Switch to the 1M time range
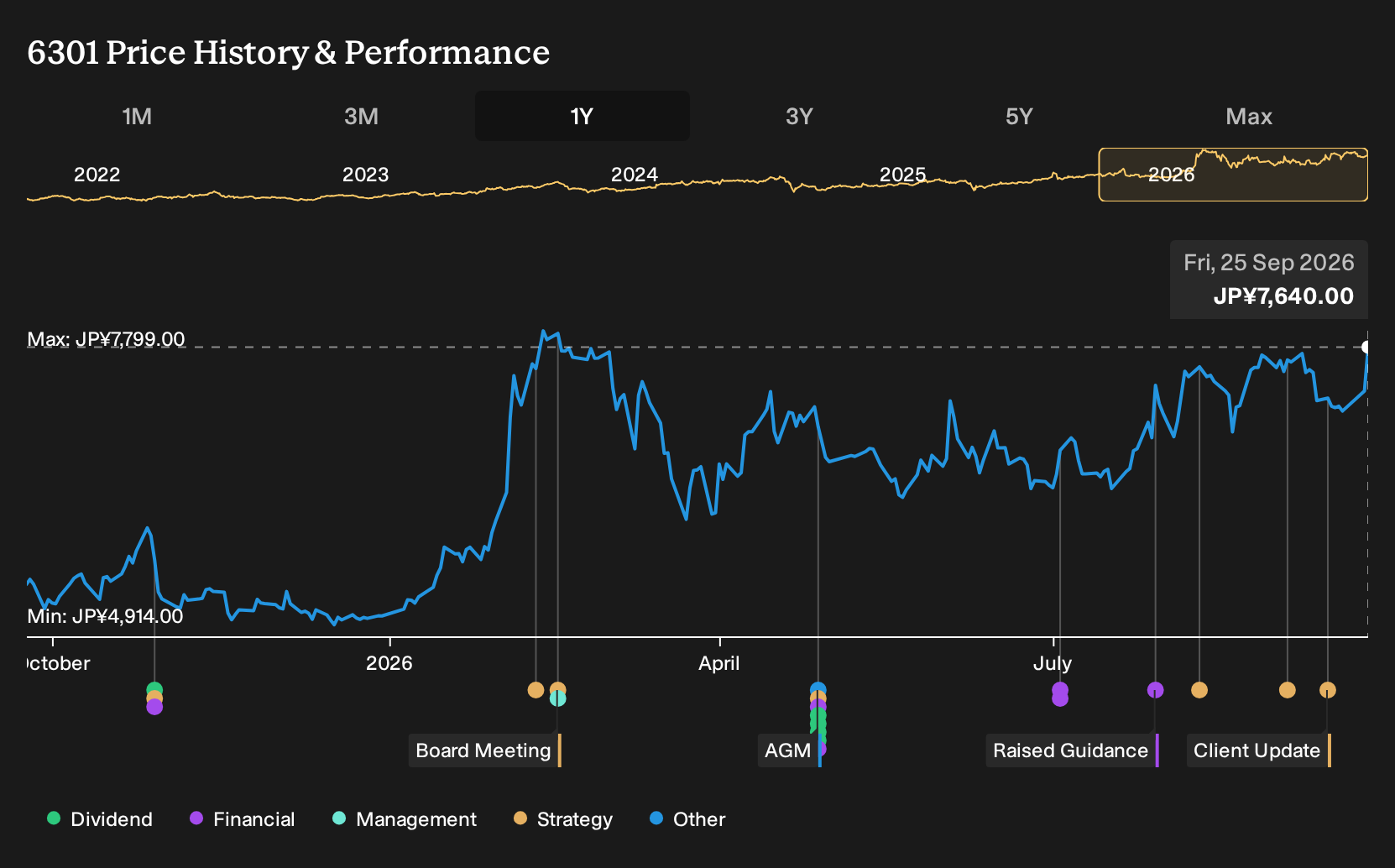The image size is (1395, 868). pos(137,116)
